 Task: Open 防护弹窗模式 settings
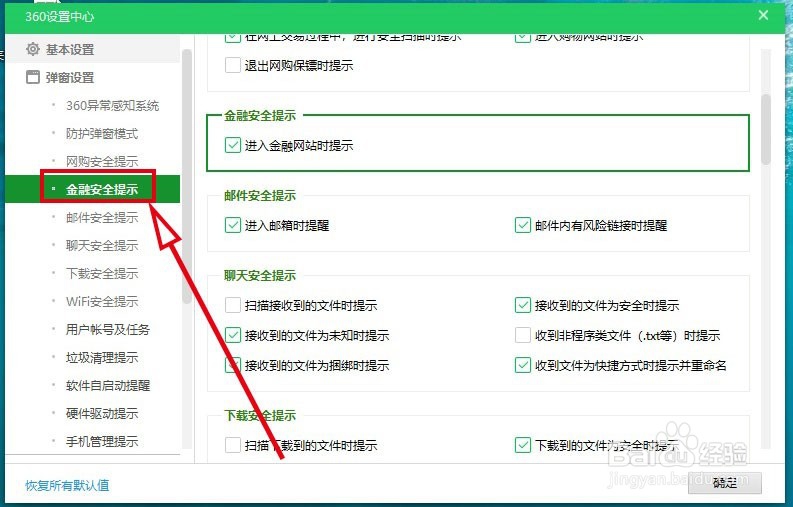click(x=102, y=134)
